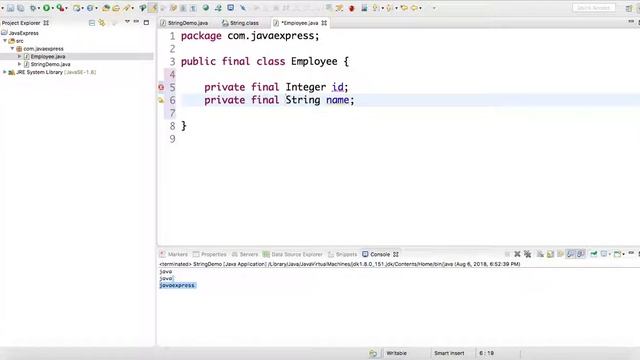Click Remove All Terminated Launches icon
This screenshot has height=360, width=640.
coord(528,254)
